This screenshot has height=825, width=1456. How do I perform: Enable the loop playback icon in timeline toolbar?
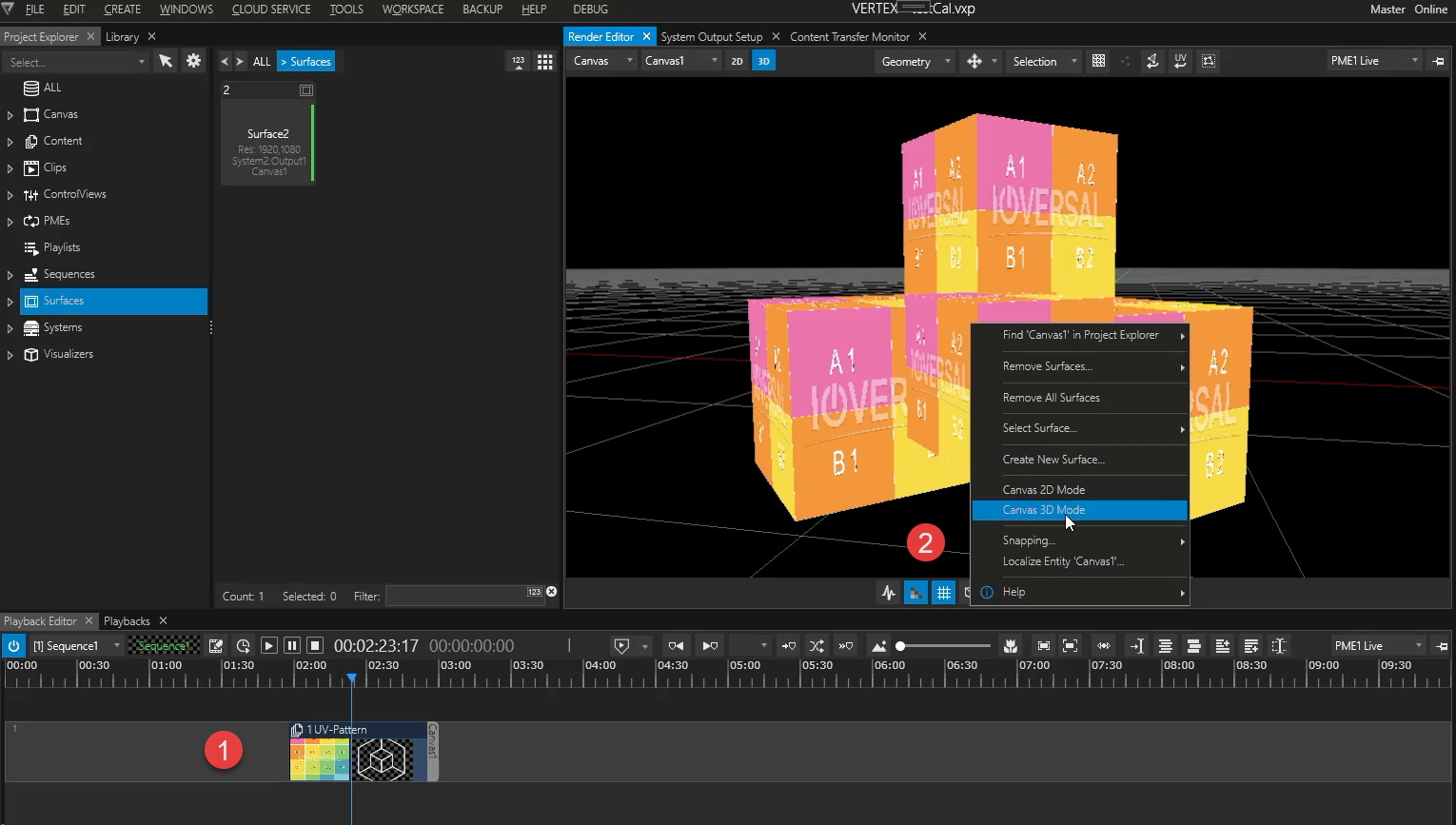coord(244,645)
